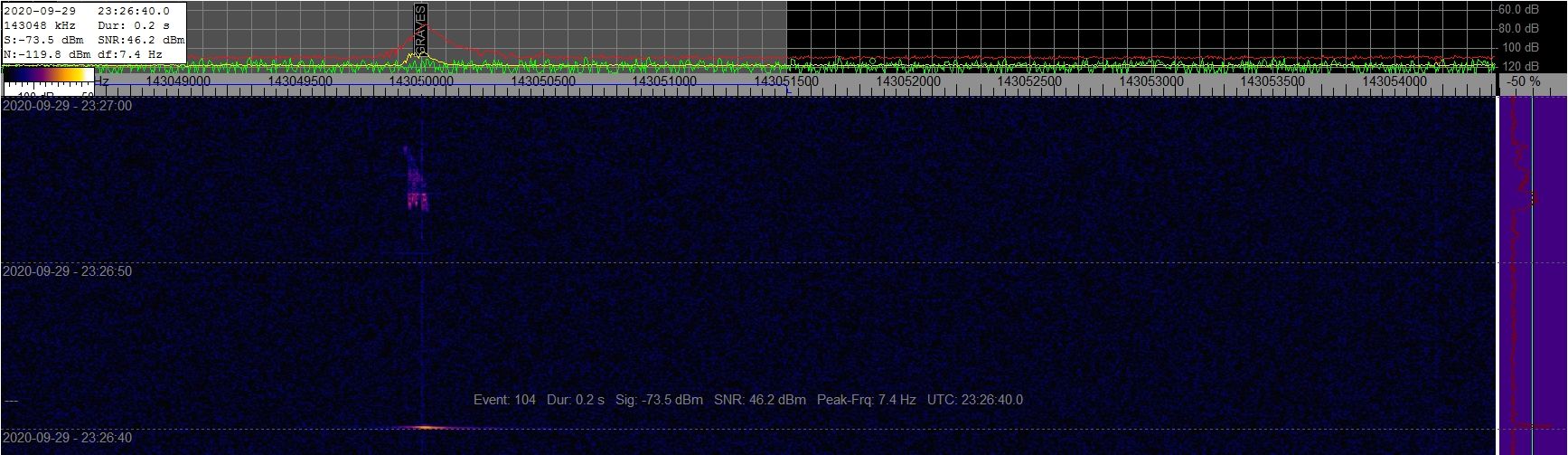Click the SNR: 46.2 dBm text on the waterfall

(760, 400)
